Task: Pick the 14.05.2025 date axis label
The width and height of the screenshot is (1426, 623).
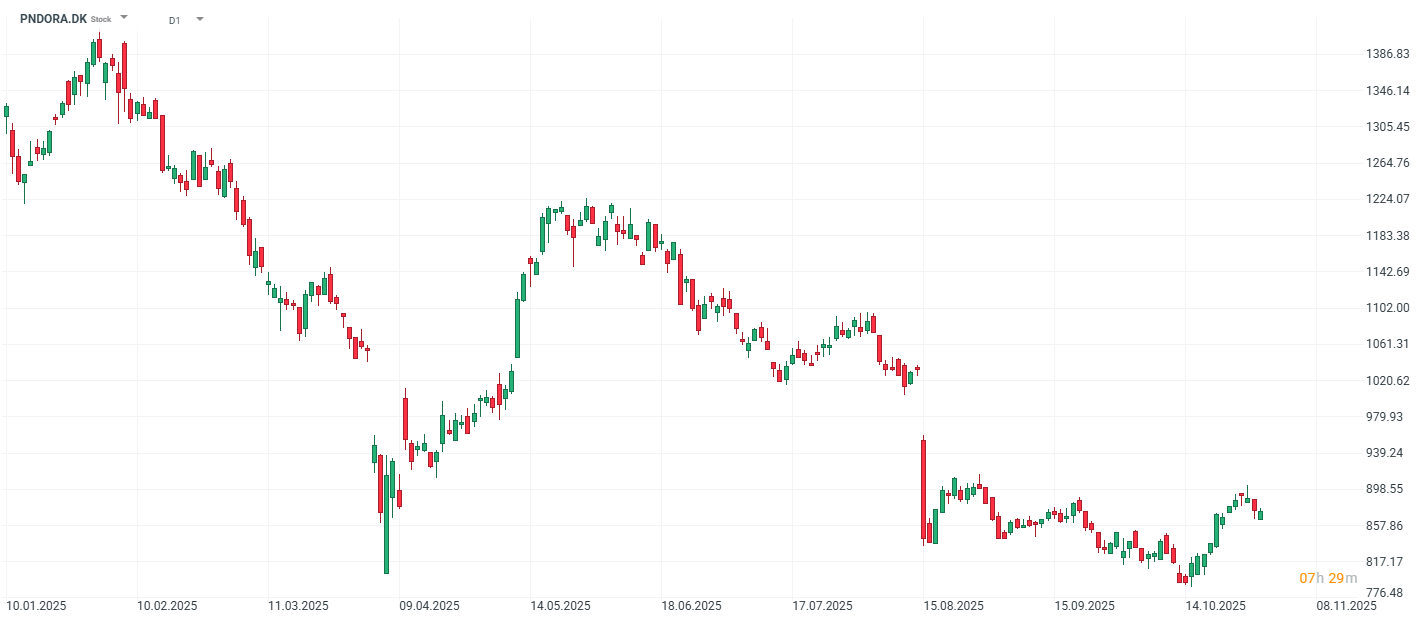Action: coord(560,606)
